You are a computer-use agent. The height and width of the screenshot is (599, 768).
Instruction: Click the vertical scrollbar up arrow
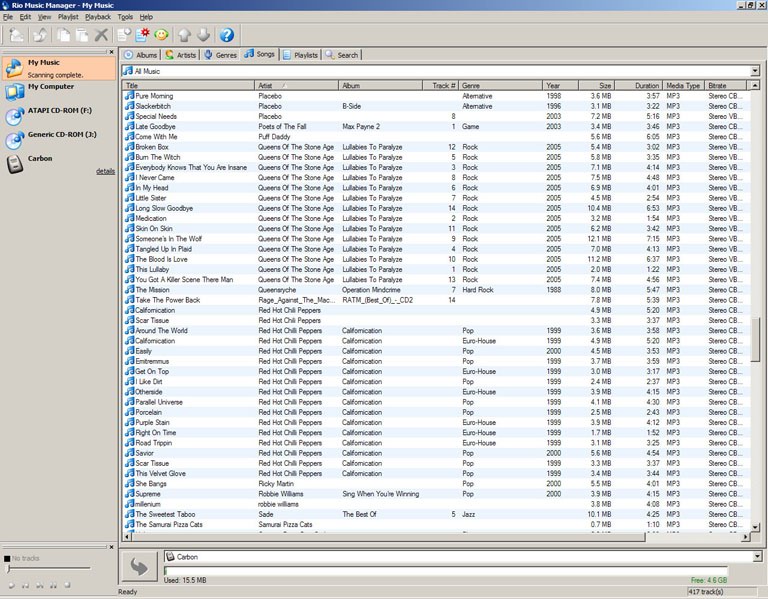tap(755, 85)
